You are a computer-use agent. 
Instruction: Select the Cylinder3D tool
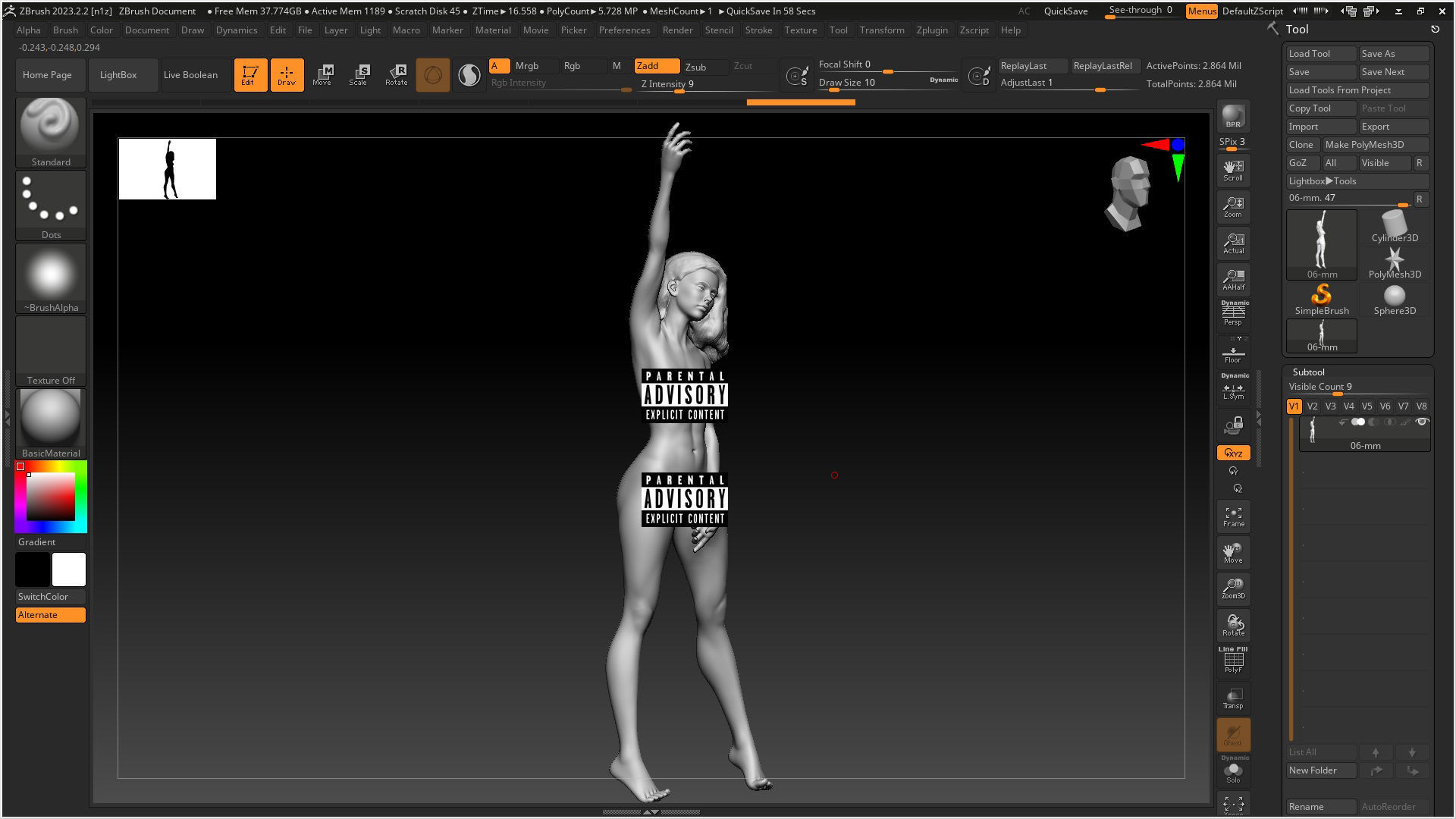pyautogui.click(x=1395, y=227)
